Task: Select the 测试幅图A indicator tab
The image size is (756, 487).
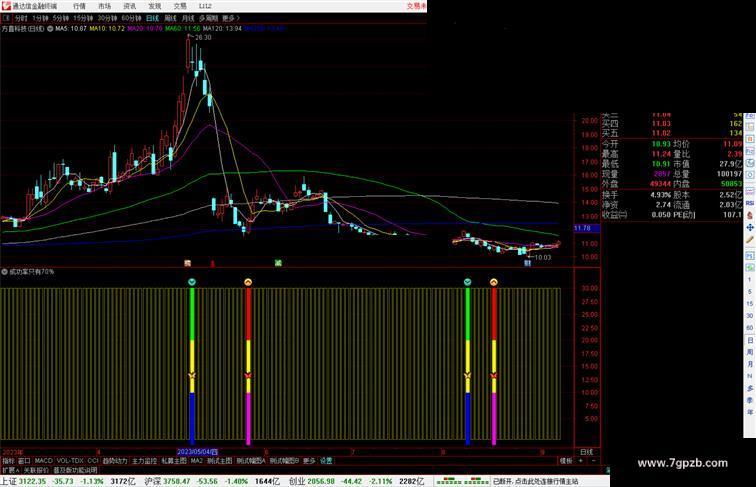Action: tap(251, 461)
